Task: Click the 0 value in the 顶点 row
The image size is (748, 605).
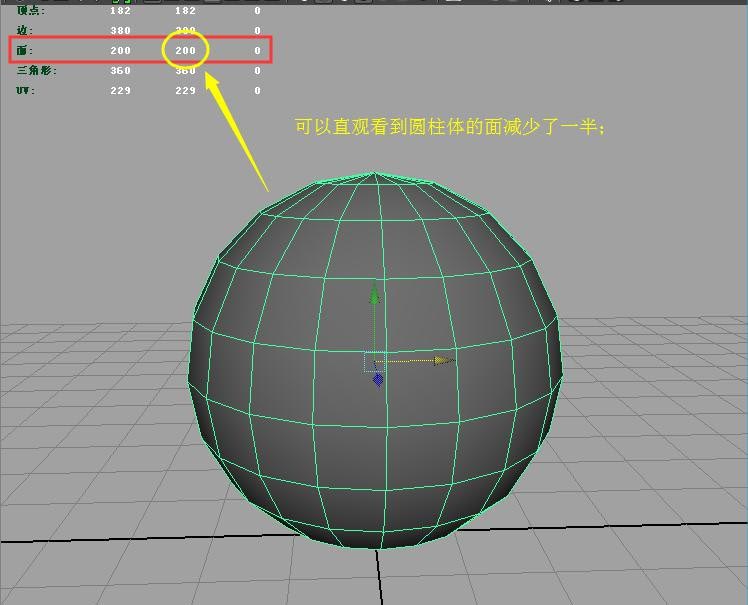Action: tap(257, 10)
